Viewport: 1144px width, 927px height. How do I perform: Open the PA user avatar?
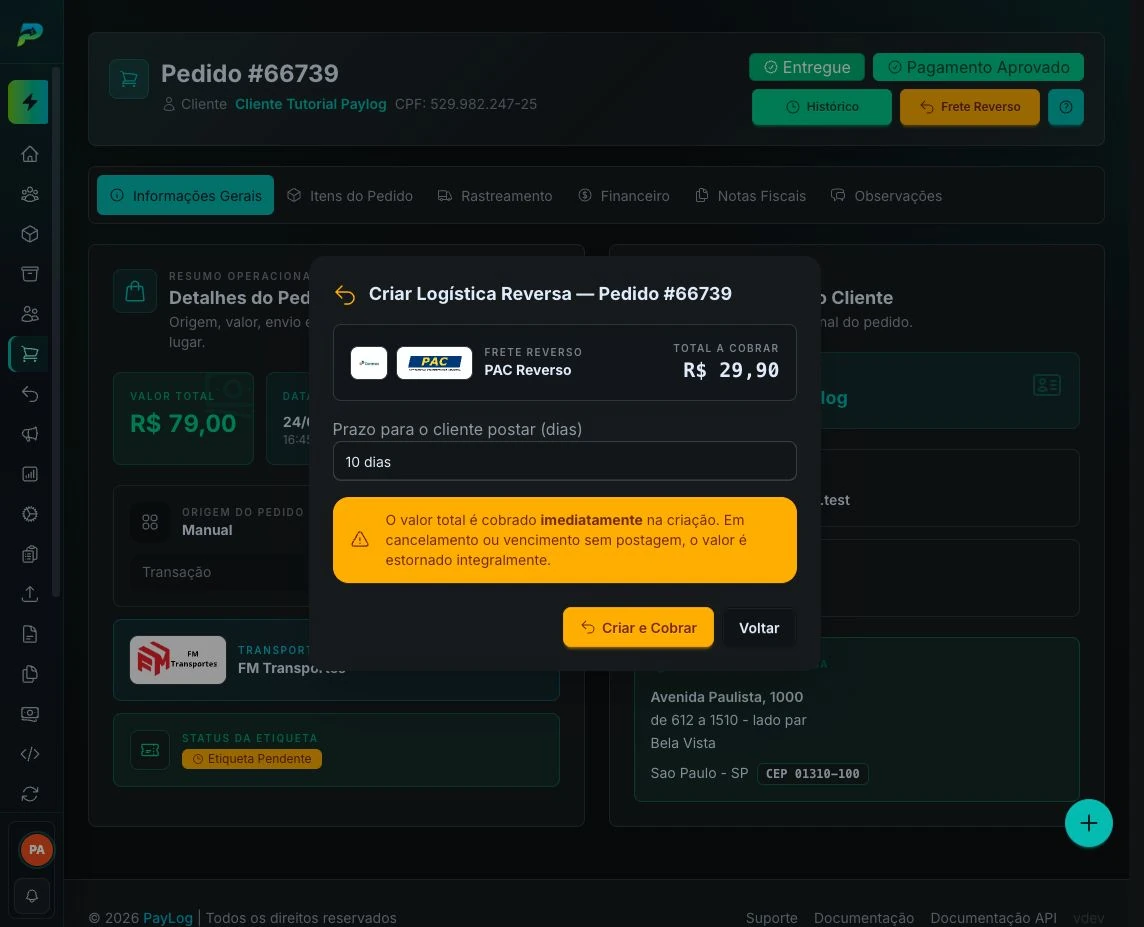[x=36, y=850]
